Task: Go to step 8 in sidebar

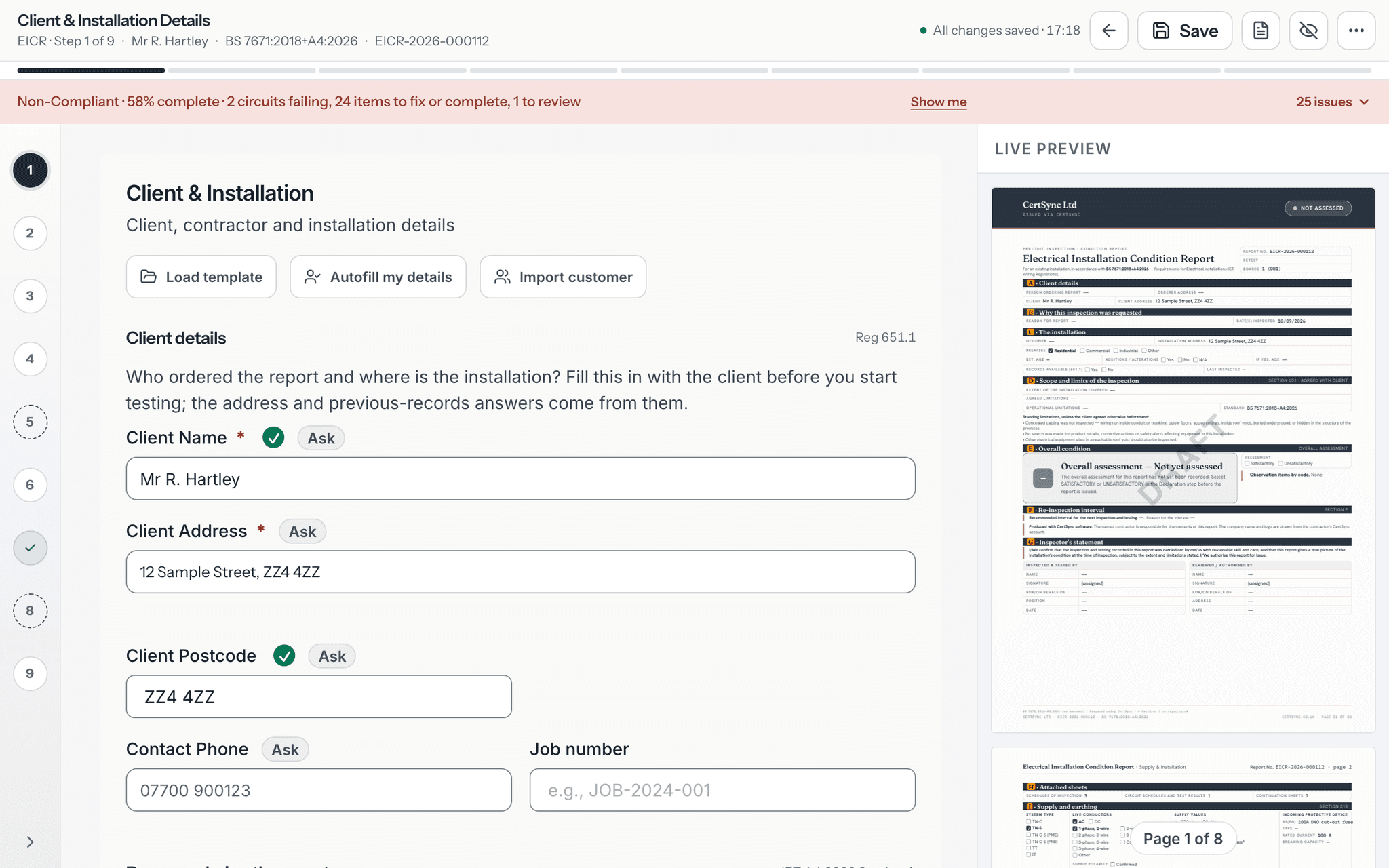Action: point(30,610)
